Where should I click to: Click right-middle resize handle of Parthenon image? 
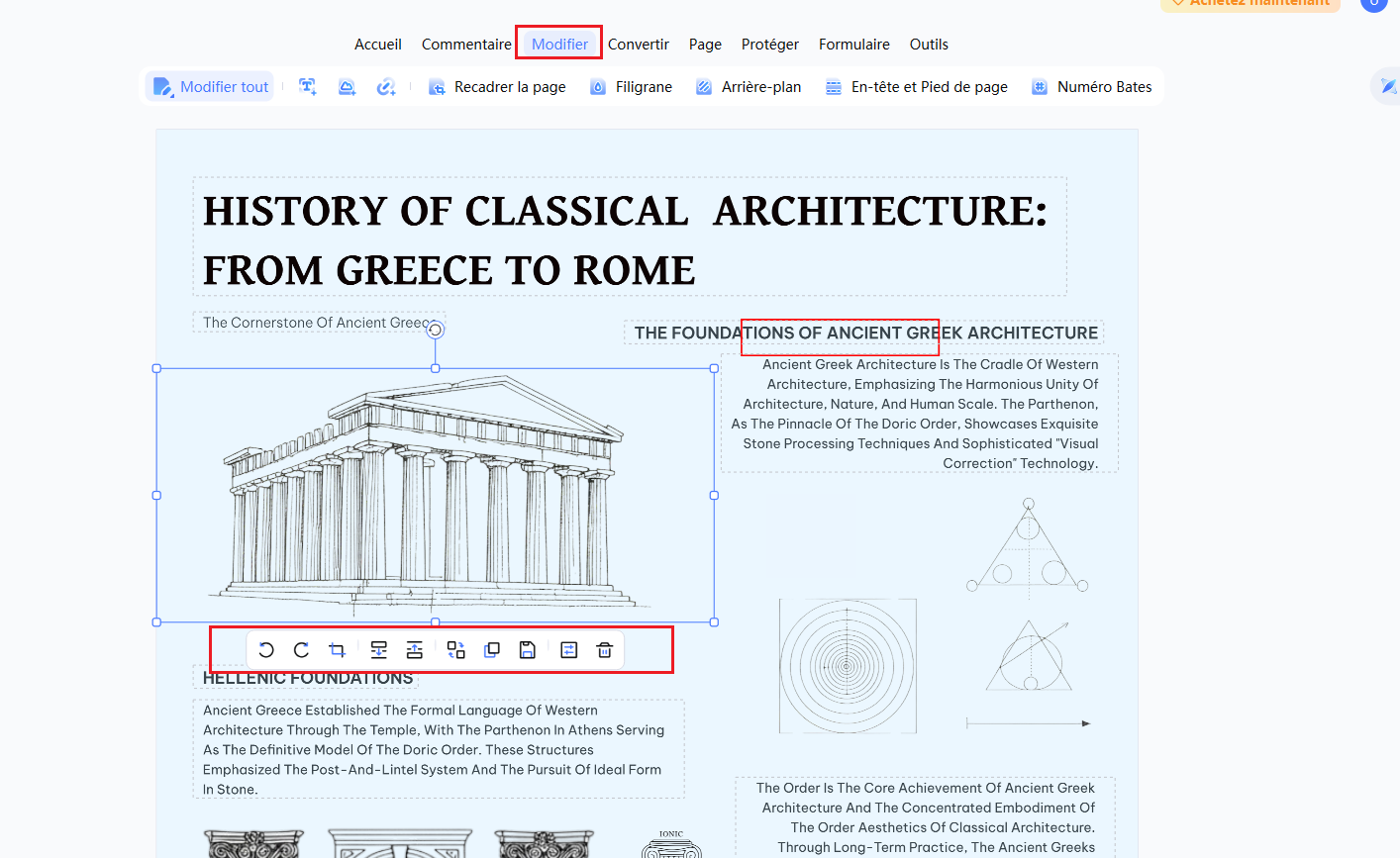pyautogui.click(x=715, y=495)
